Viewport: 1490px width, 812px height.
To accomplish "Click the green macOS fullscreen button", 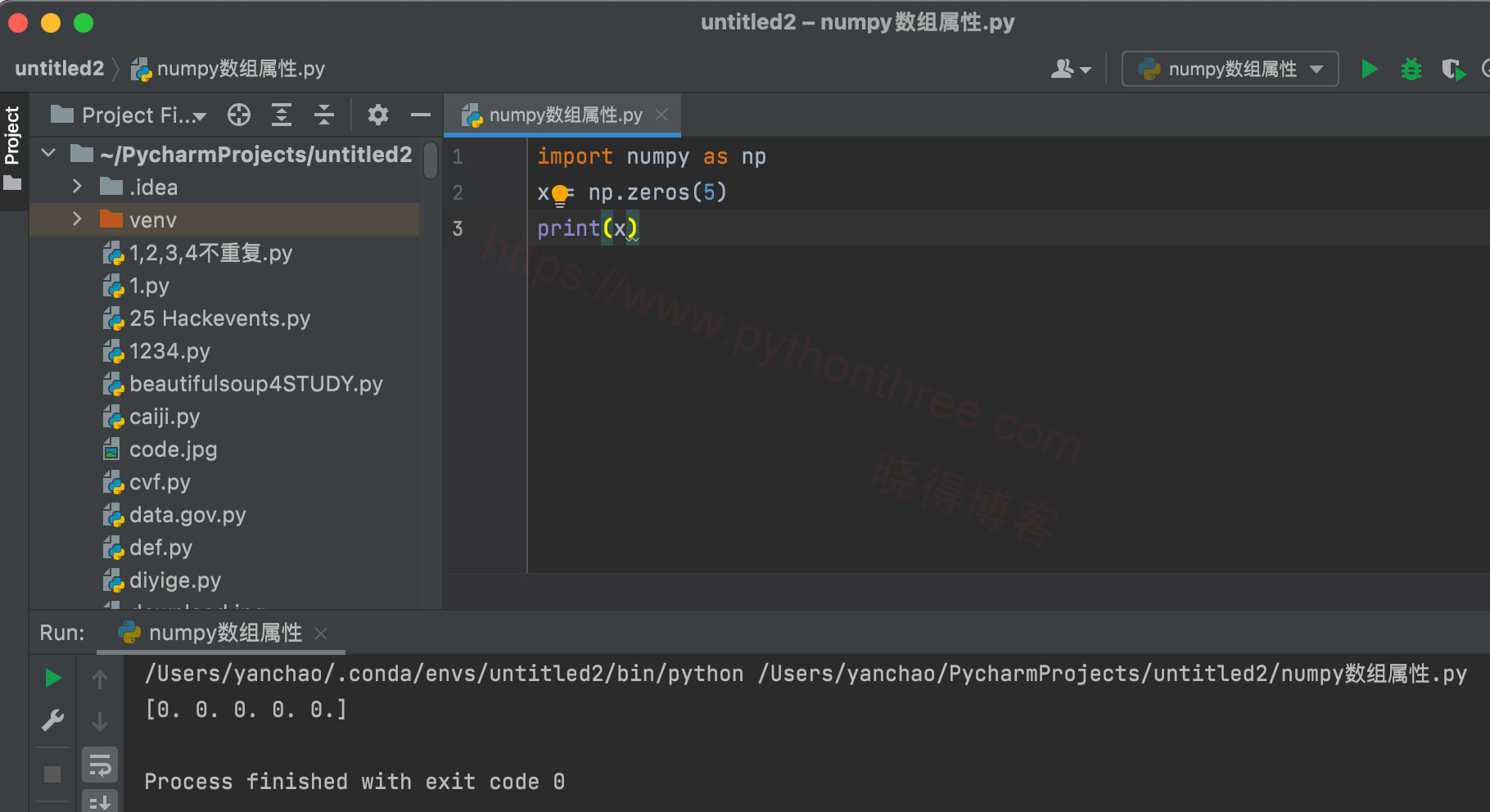I will click(x=84, y=23).
